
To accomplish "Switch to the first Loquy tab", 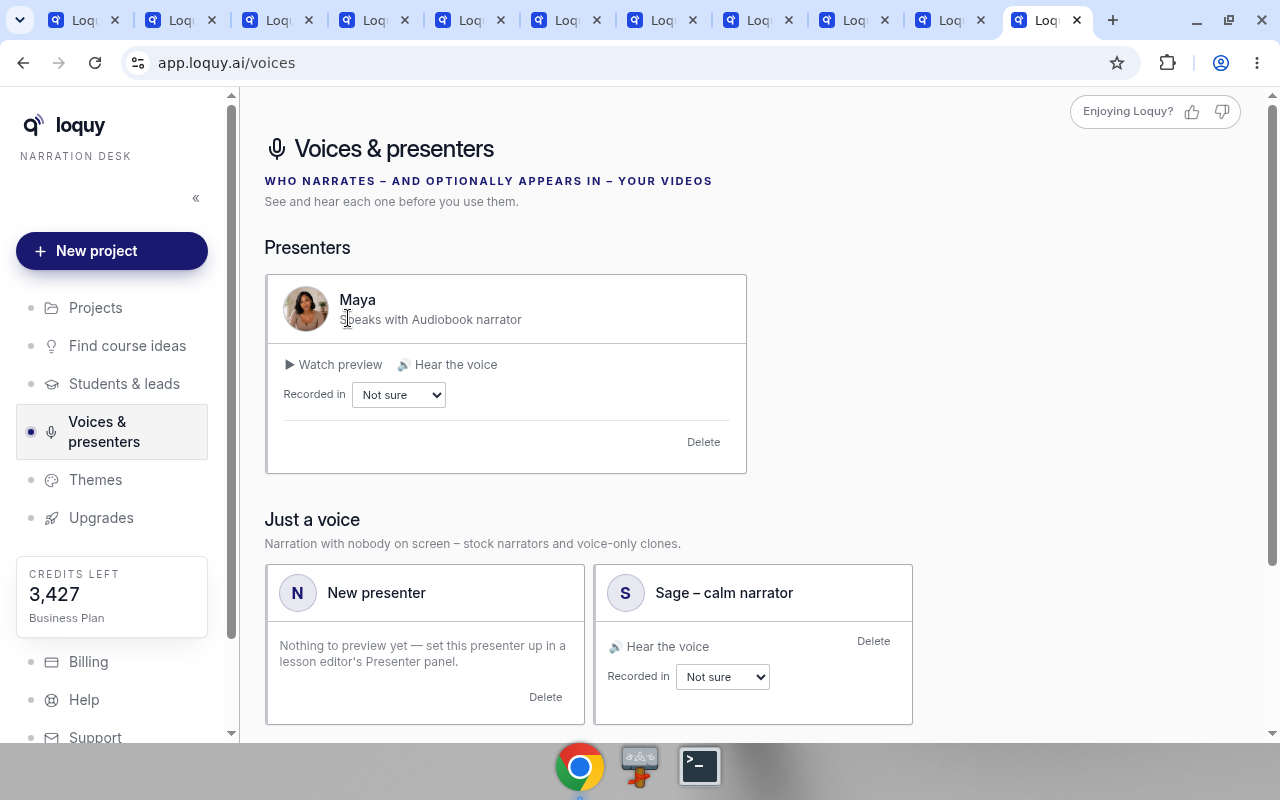I will point(84,20).
